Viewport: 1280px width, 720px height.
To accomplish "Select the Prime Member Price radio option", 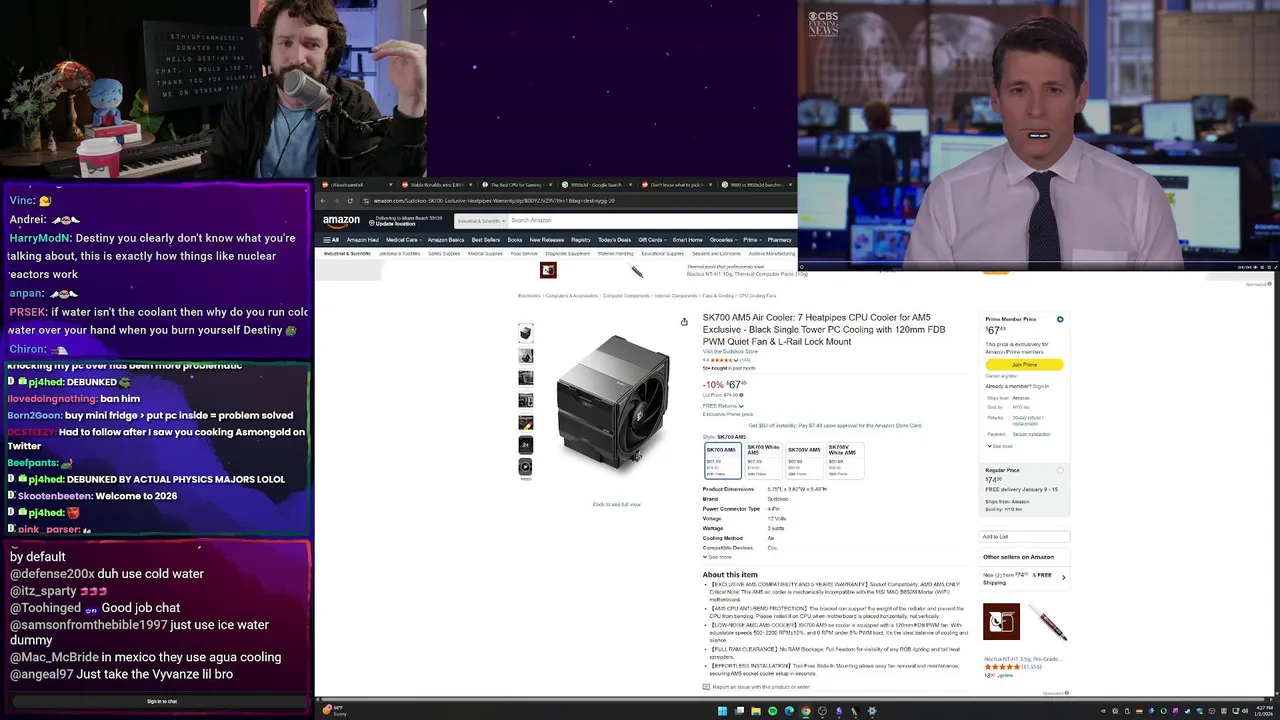I will point(1060,320).
